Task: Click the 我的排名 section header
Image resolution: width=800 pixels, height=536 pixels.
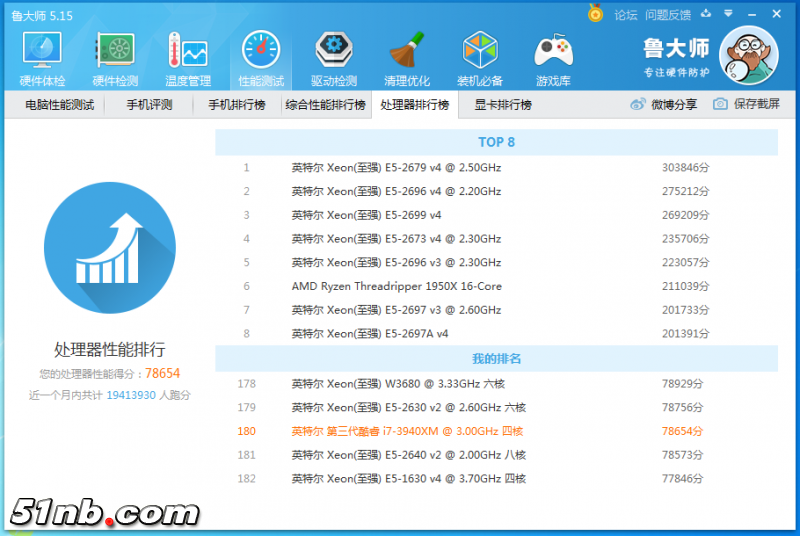Action: (x=496, y=359)
